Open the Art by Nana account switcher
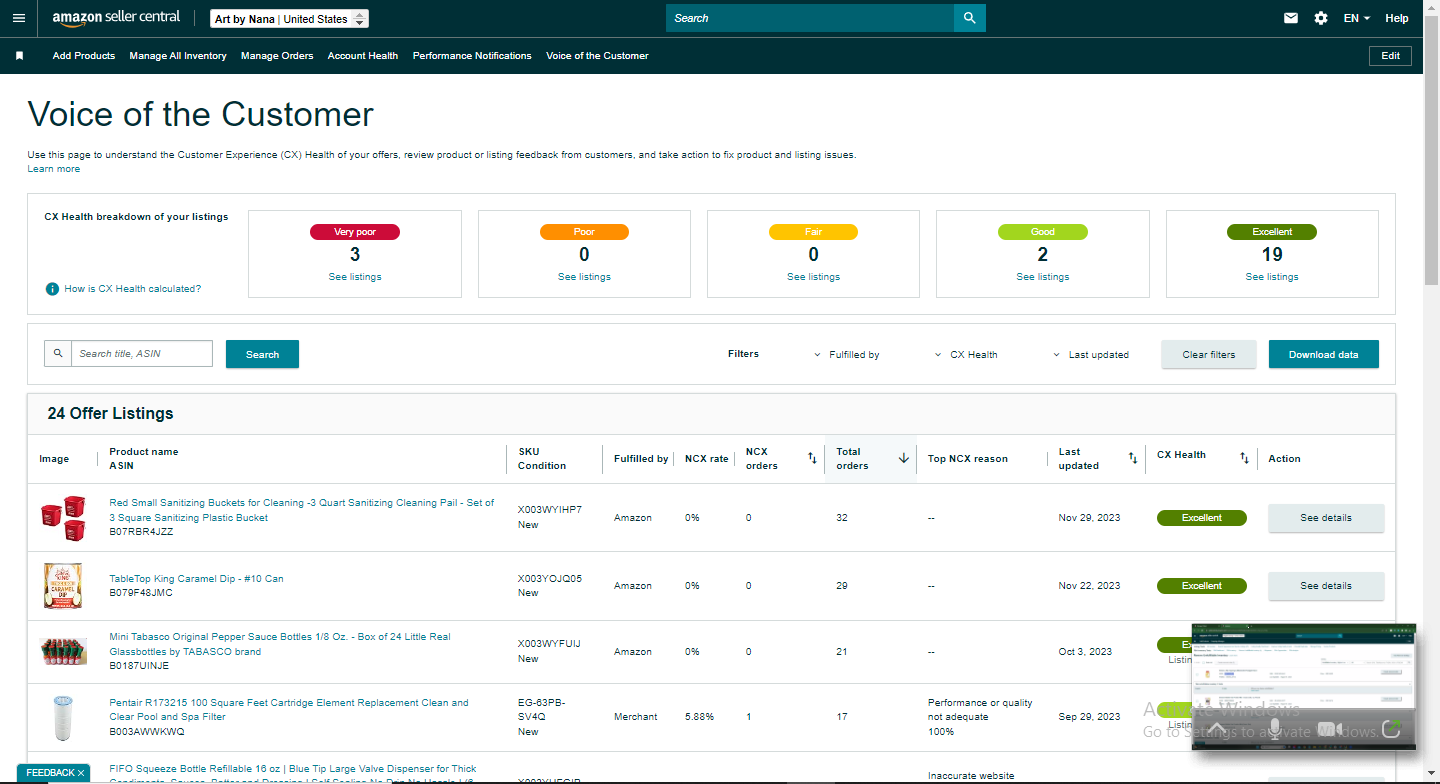This screenshot has width=1440, height=784. [290, 19]
